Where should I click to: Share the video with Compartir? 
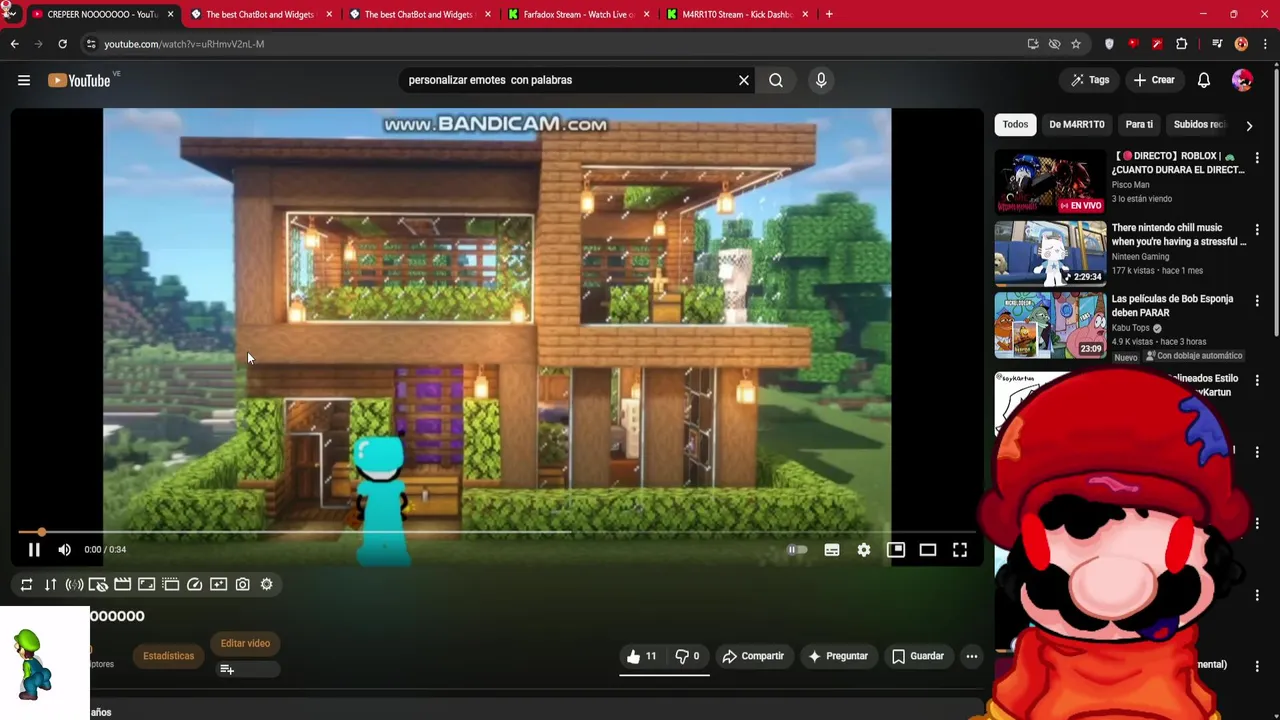pos(753,657)
